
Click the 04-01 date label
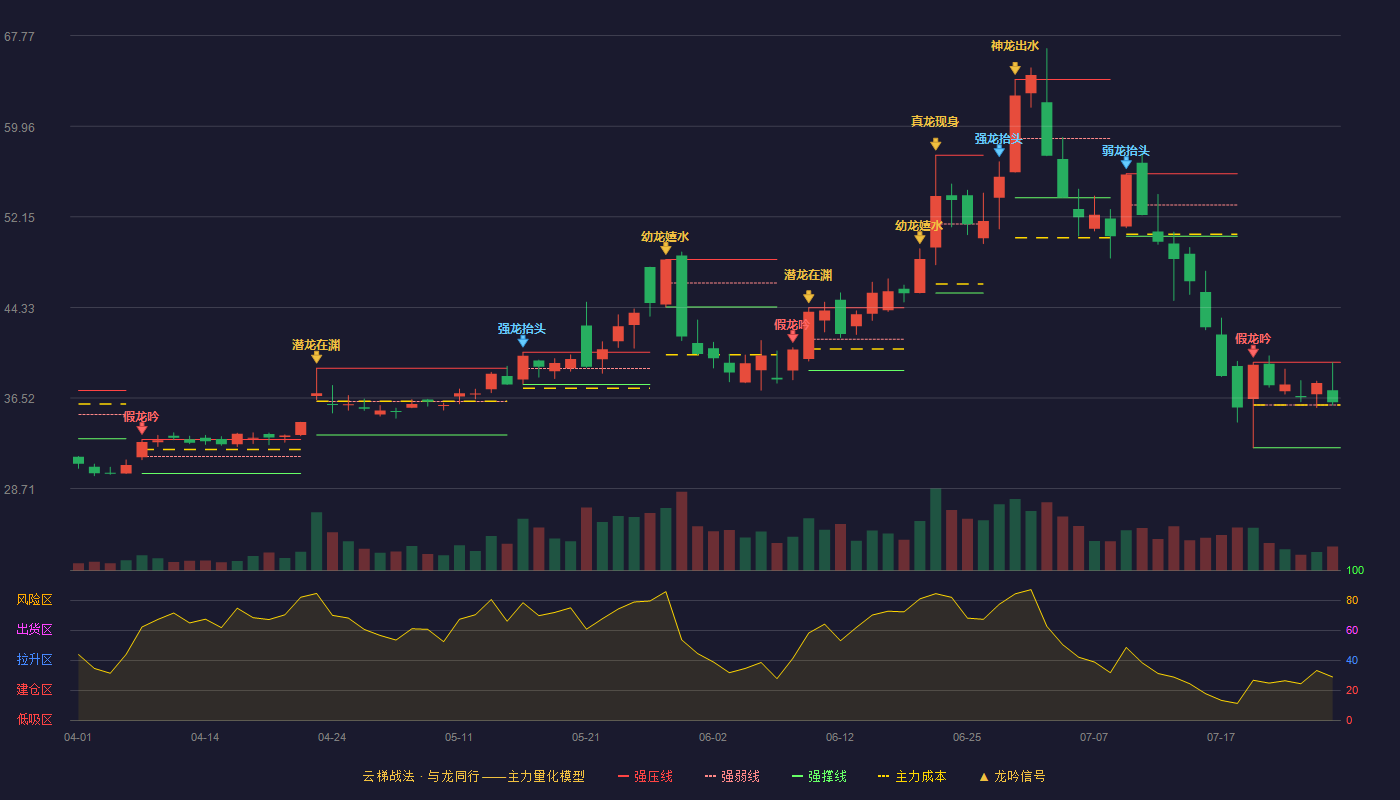(78, 737)
